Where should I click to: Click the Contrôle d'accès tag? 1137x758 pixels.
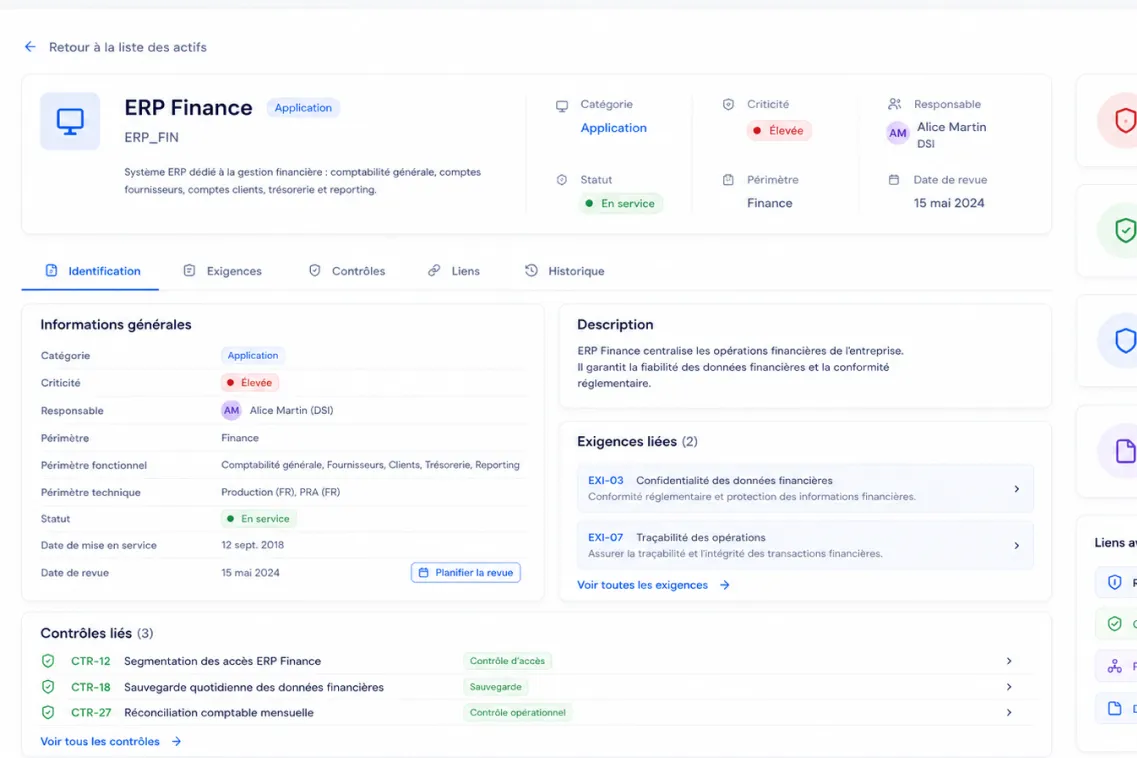[507, 661]
